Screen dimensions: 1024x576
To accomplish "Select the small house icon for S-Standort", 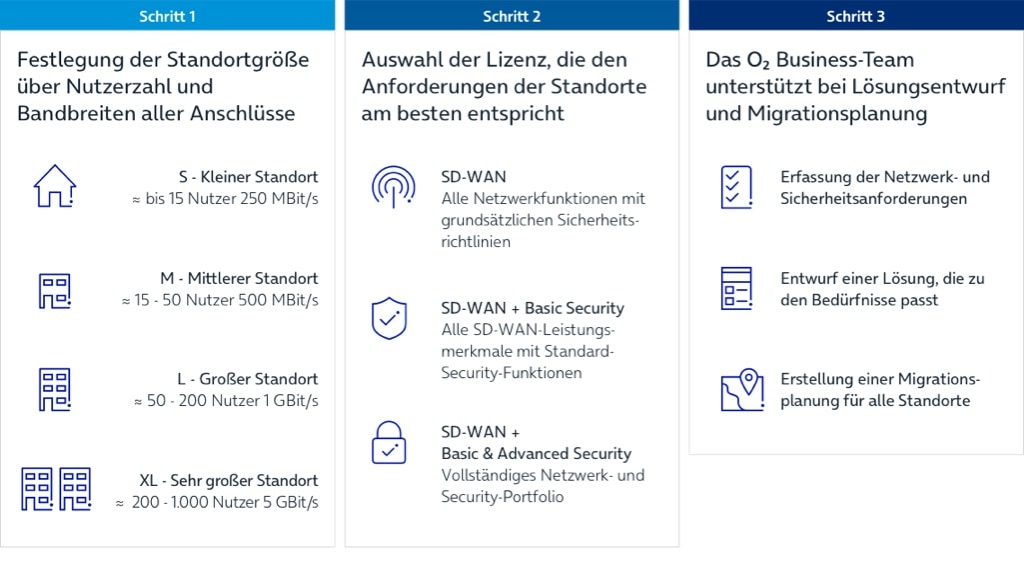I will tap(55, 186).
